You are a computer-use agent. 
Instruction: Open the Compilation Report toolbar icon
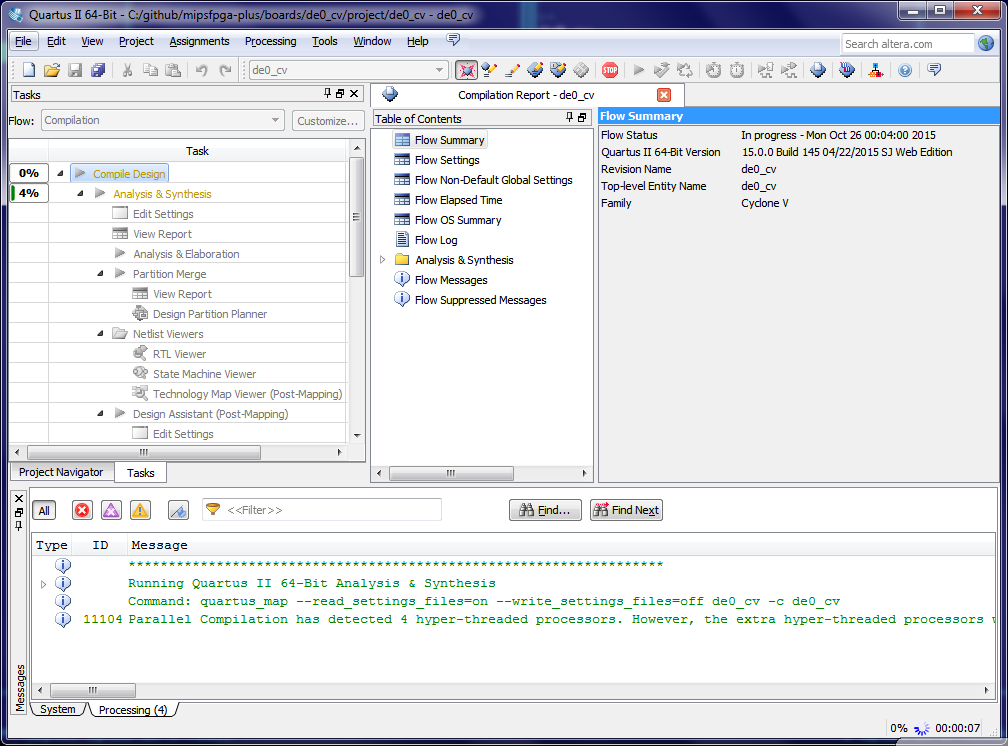(x=818, y=69)
